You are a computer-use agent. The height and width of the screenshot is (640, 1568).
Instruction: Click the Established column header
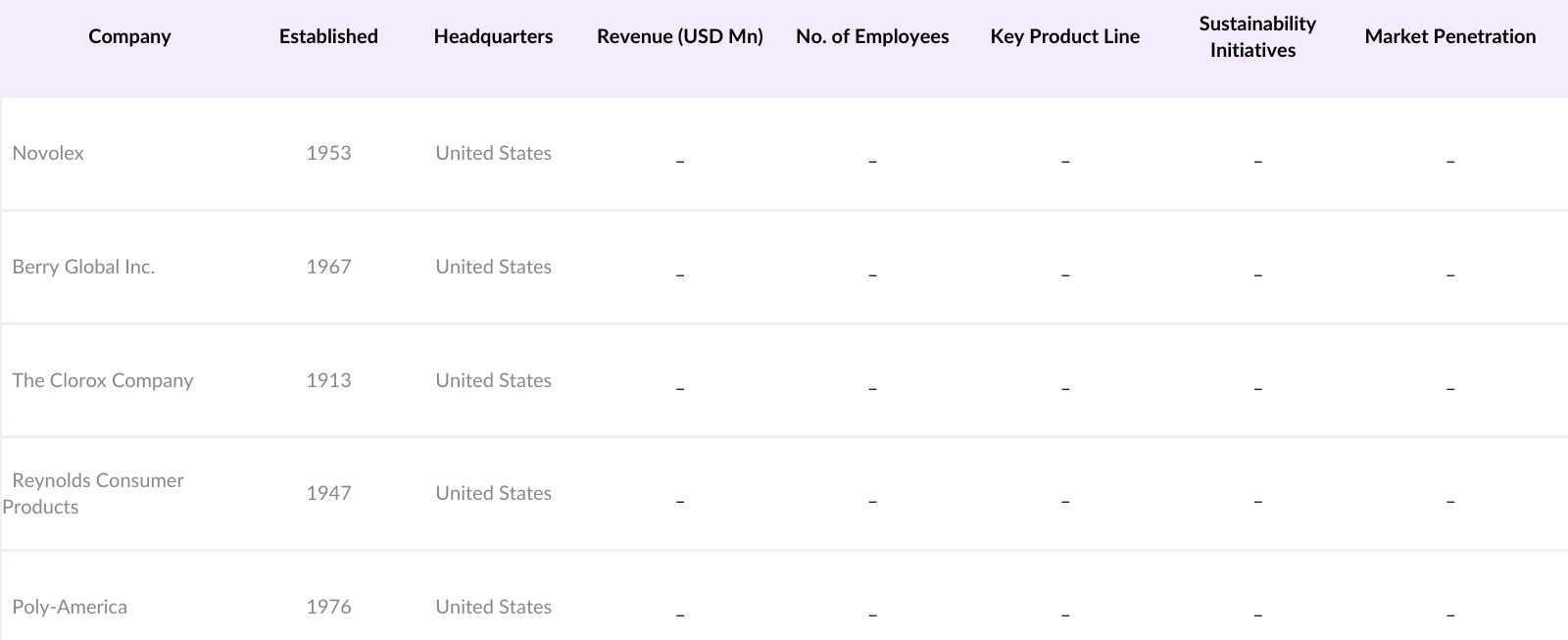tap(328, 37)
